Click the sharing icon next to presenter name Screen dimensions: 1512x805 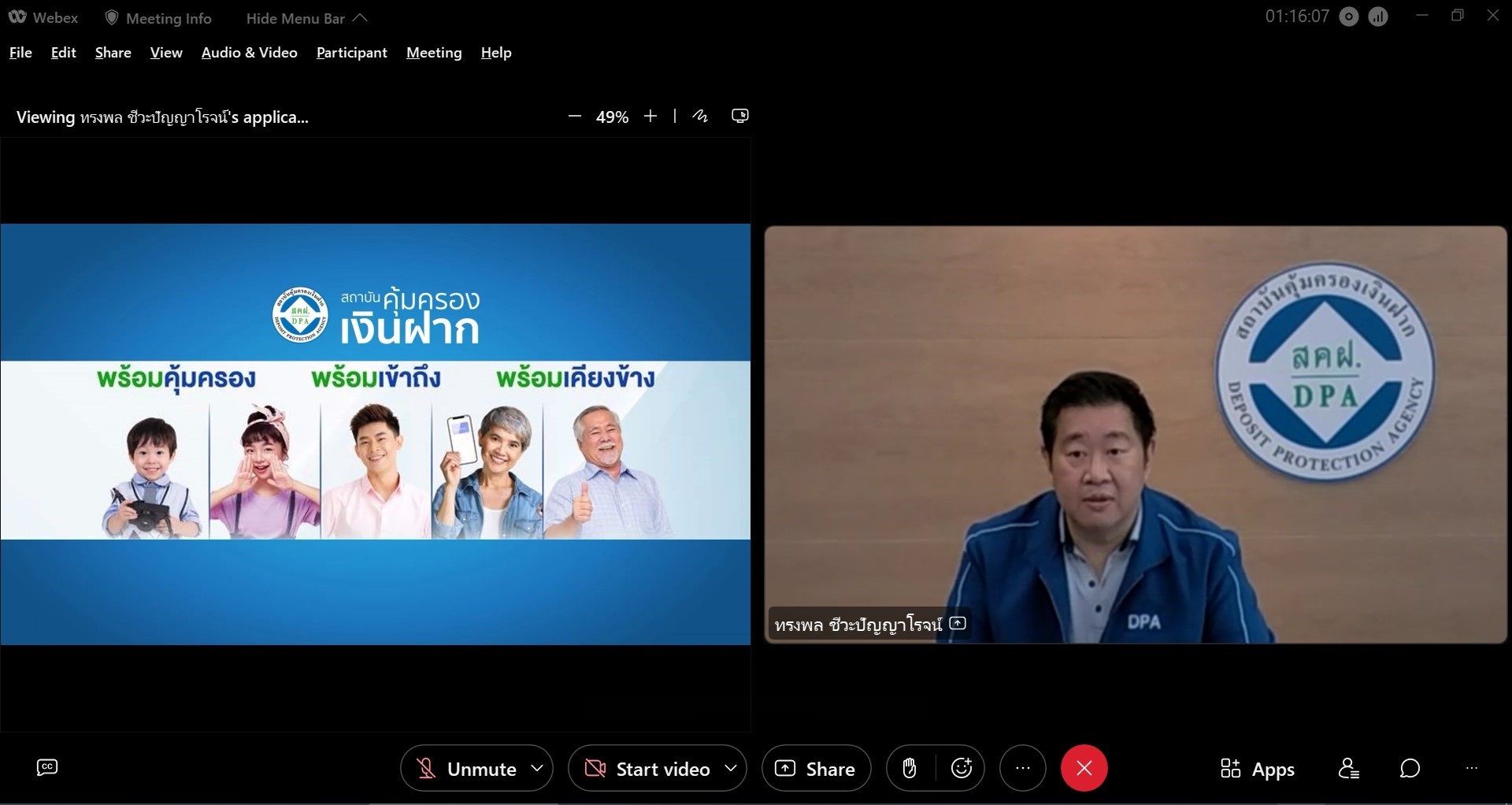click(958, 624)
